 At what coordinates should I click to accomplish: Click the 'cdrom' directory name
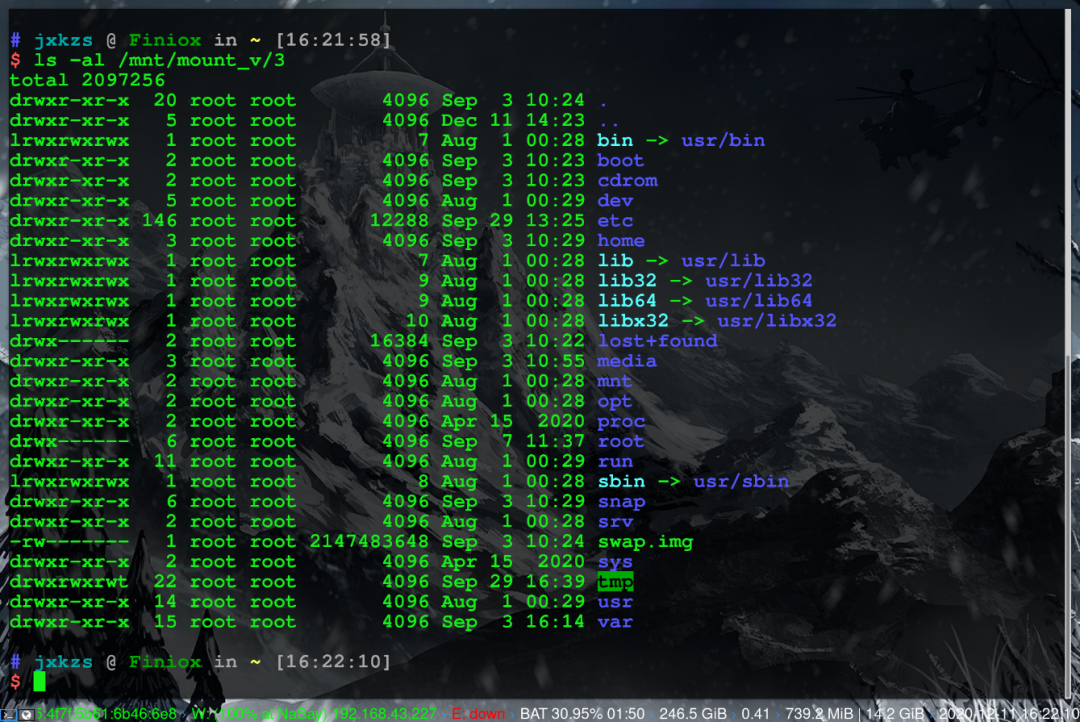(627, 180)
